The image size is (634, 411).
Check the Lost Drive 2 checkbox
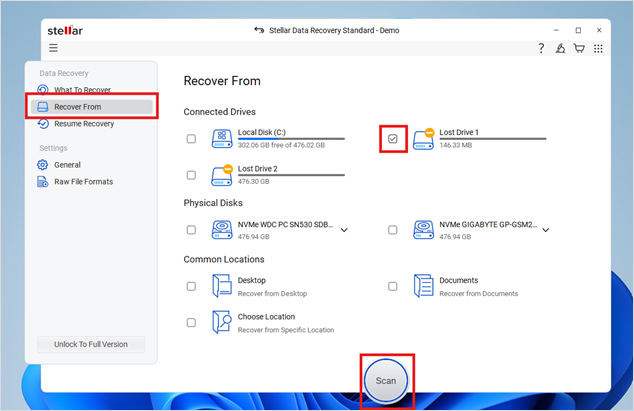pyautogui.click(x=191, y=175)
